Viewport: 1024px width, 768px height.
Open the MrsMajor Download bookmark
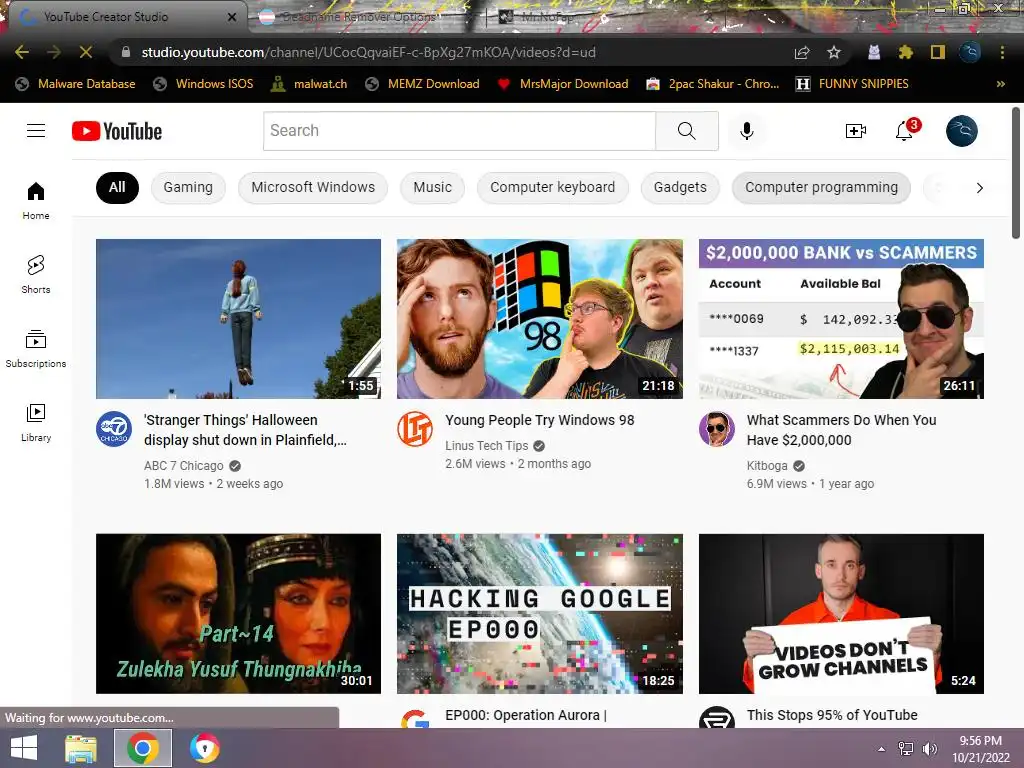[x=563, y=84]
